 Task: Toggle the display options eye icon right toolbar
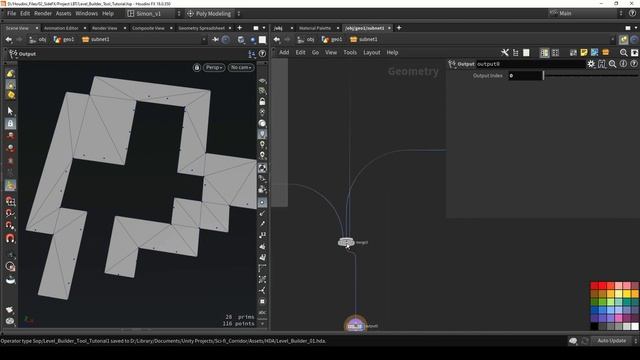262,81
